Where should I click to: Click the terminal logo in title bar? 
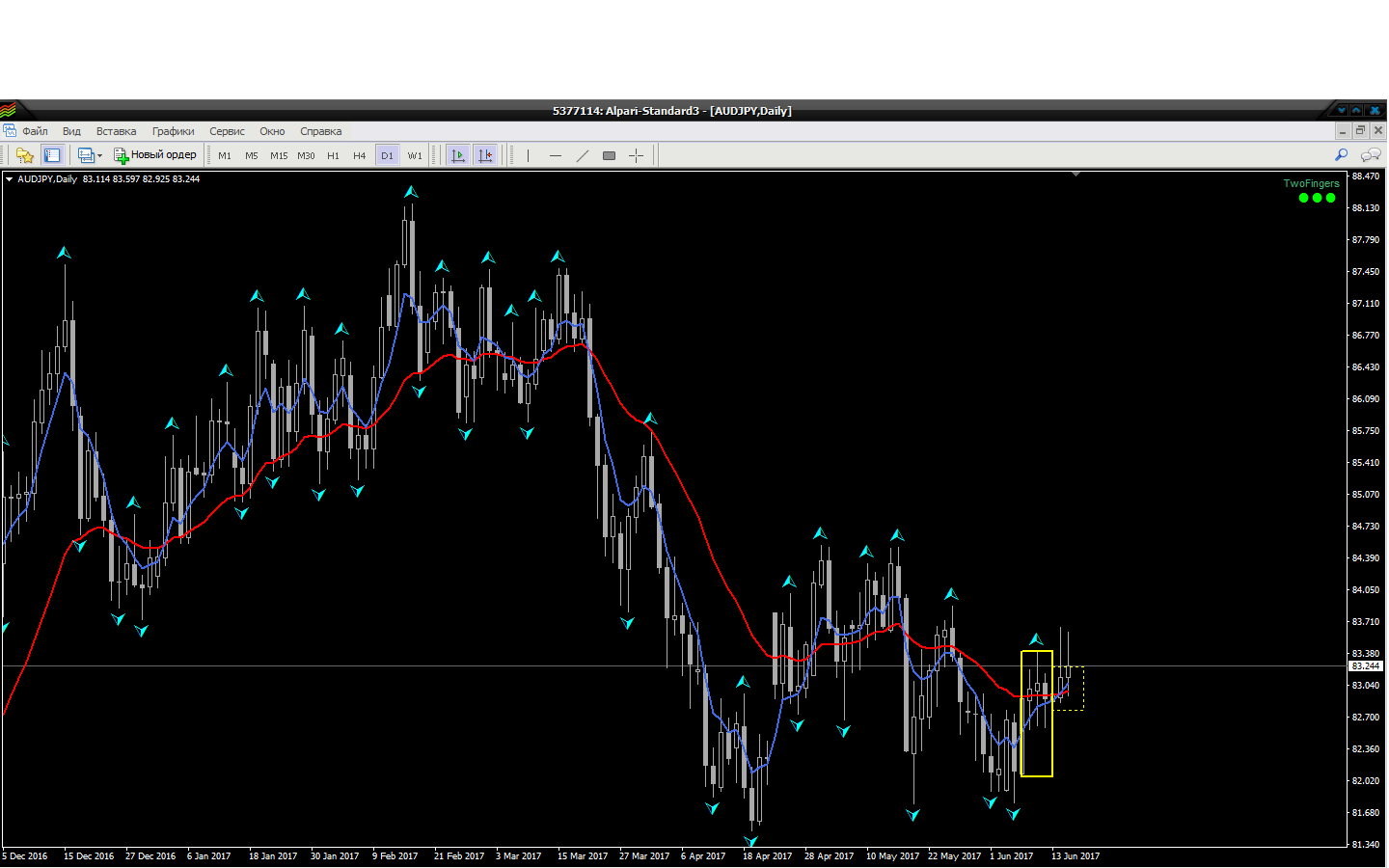pyautogui.click(x=8, y=110)
